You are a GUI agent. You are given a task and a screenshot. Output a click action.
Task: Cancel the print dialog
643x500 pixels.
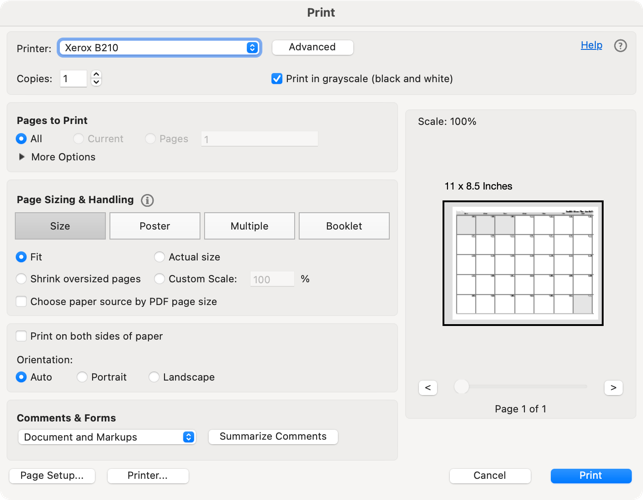(x=490, y=476)
